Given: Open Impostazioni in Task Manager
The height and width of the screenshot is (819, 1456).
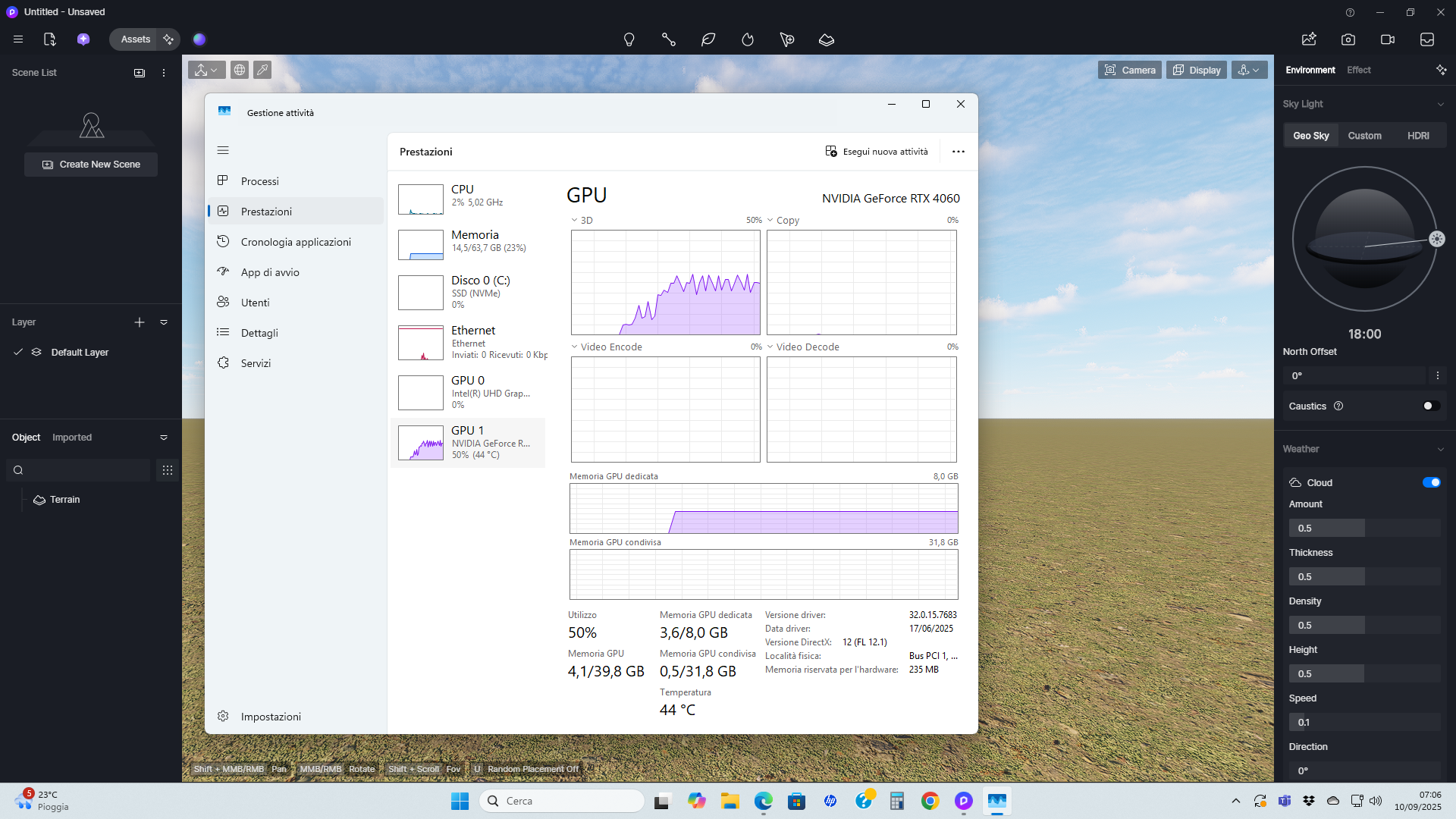Looking at the screenshot, I should coord(296,717).
